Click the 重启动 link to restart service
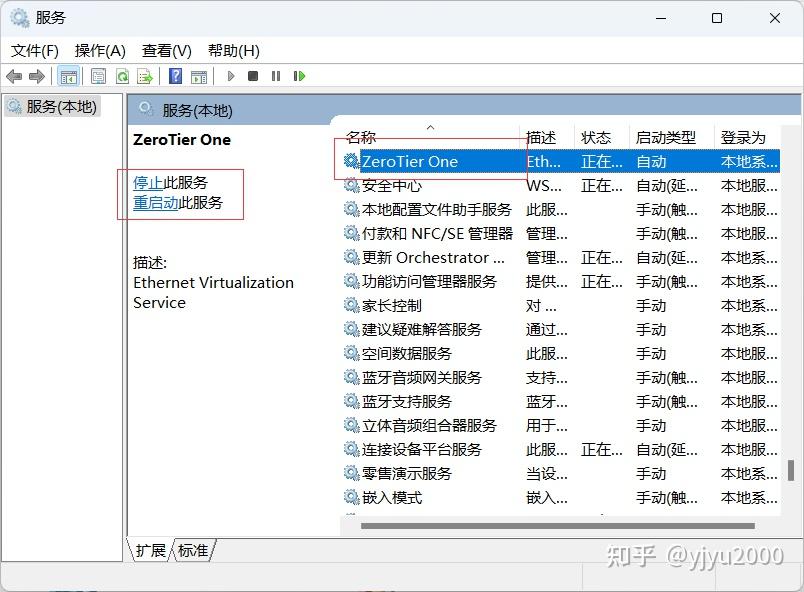The width and height of the screenshot is (804, 592). [155, 202]
